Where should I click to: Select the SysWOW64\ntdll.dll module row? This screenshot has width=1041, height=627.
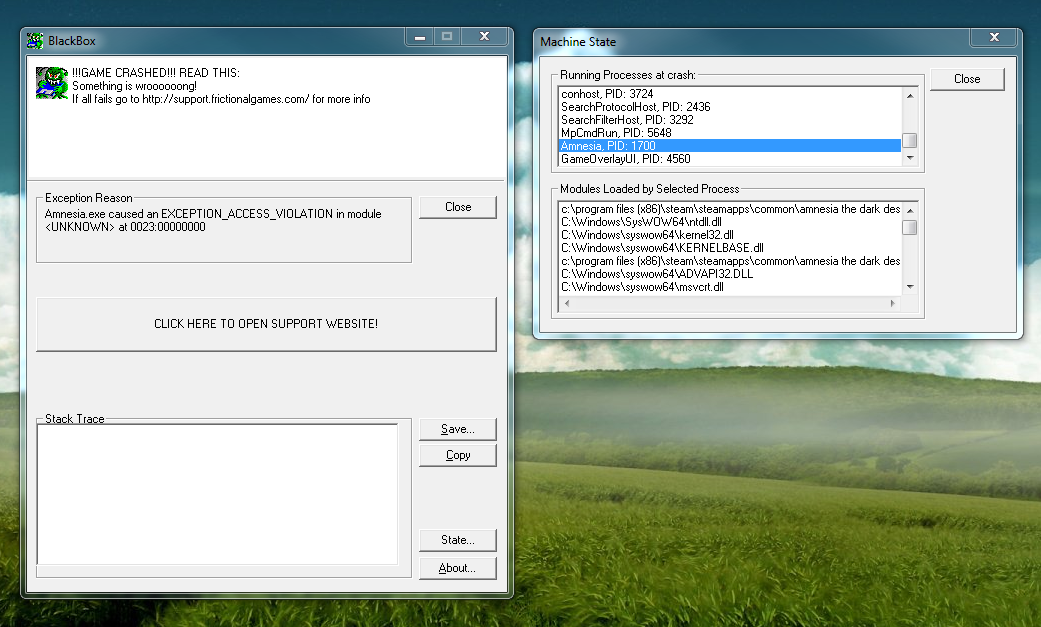730,222
